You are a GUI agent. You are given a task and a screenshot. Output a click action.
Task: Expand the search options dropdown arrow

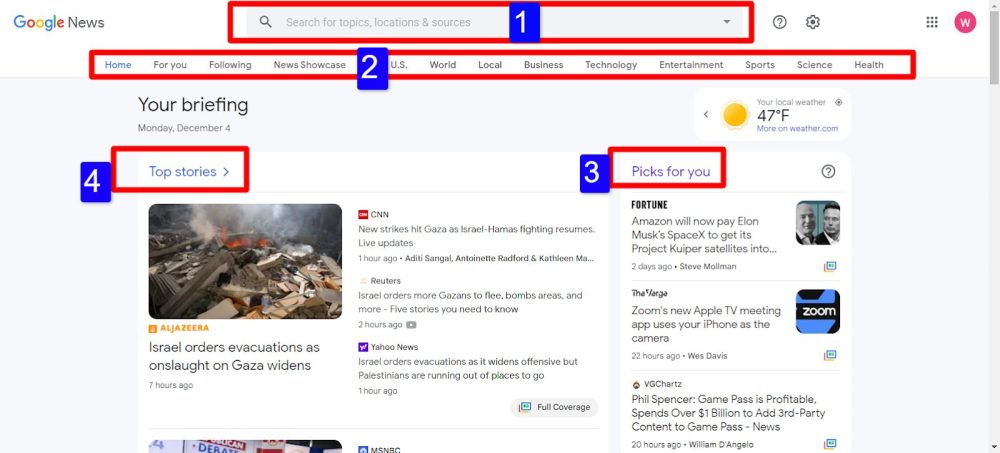coord(726,22)
